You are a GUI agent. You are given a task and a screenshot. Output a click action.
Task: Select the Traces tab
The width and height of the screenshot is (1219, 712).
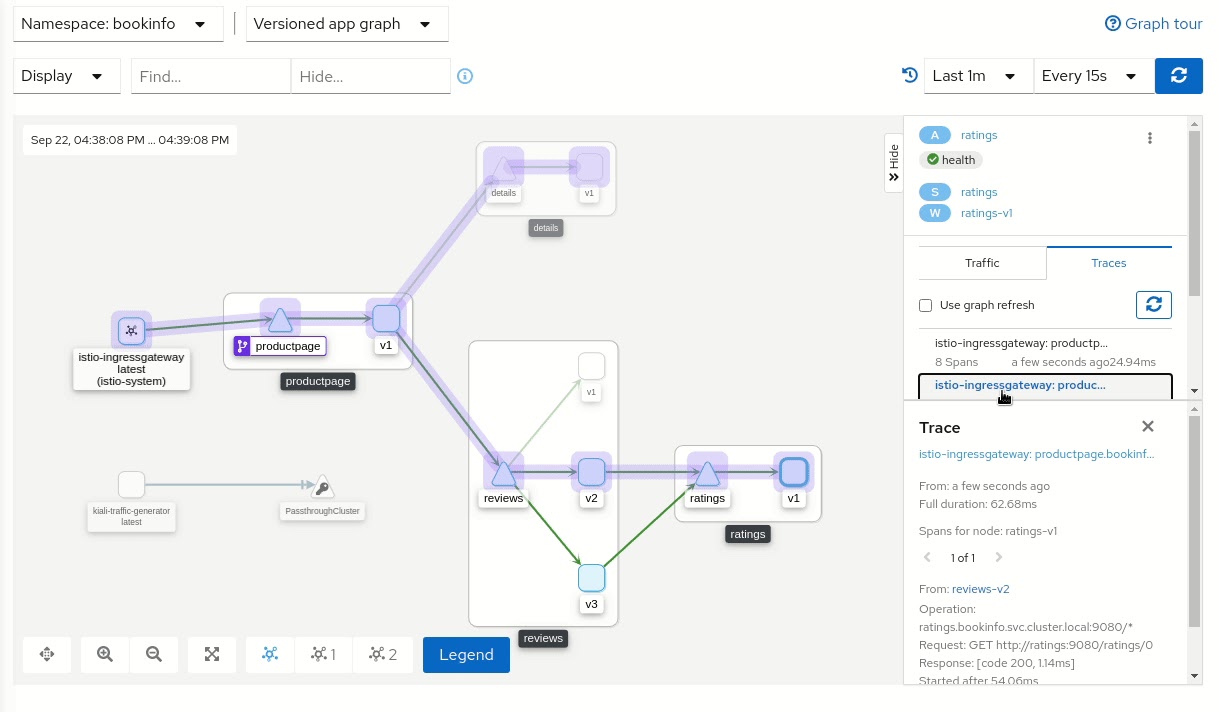point(1108,263)
